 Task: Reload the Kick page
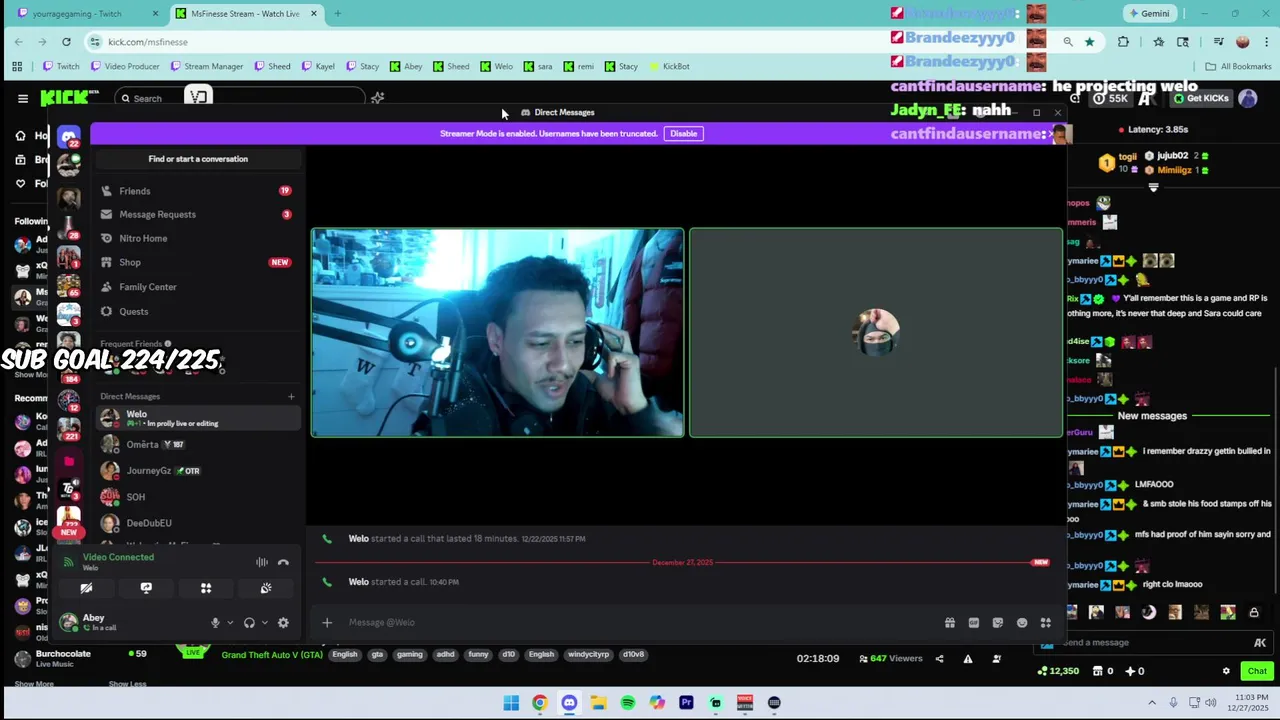click(66, 42)
